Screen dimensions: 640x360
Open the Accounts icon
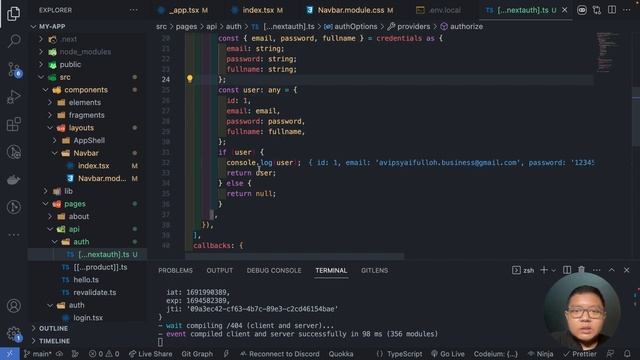point(13,305)
